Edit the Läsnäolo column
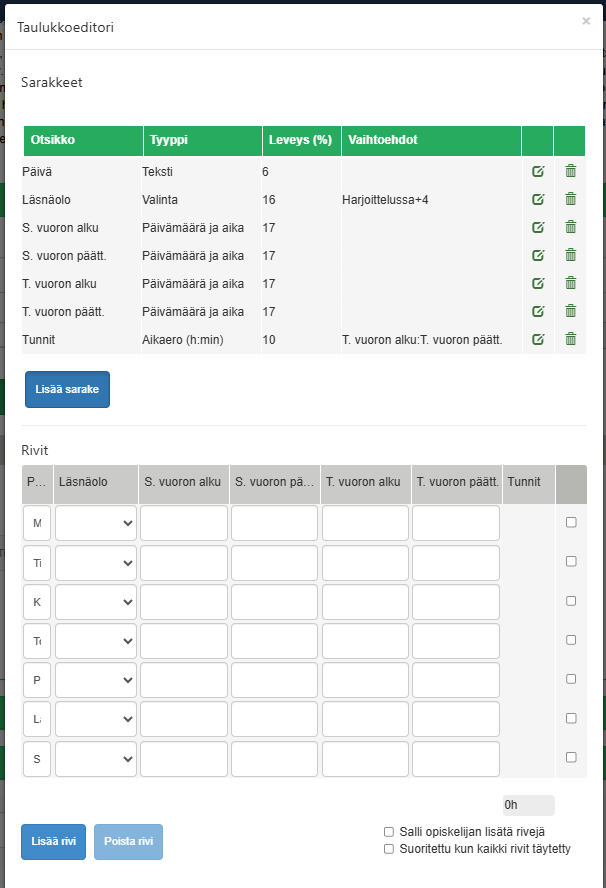Screen dimensions: 606x888 [538, 199]
